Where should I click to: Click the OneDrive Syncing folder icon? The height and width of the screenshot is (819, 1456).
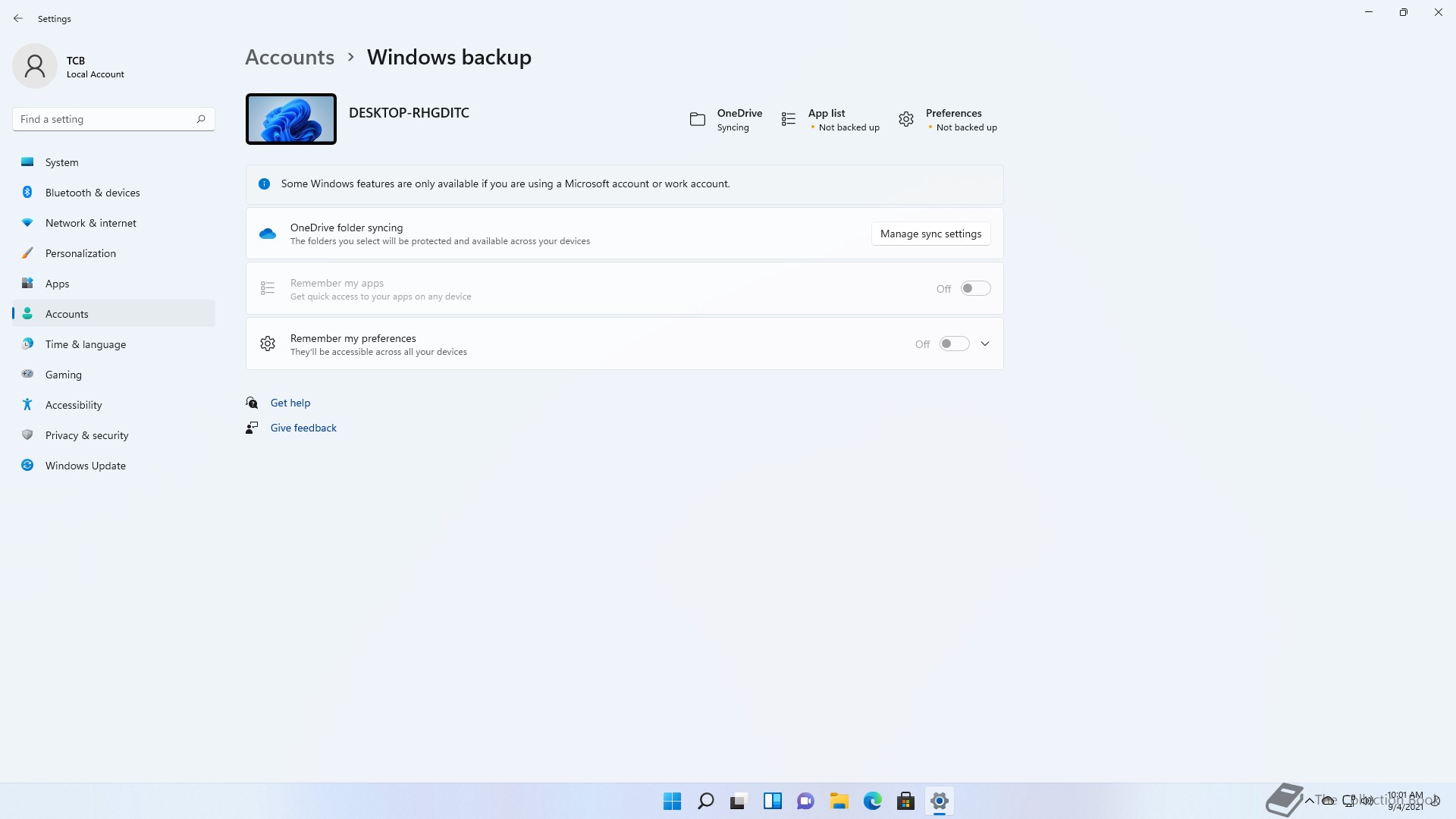tap(698, 119)
